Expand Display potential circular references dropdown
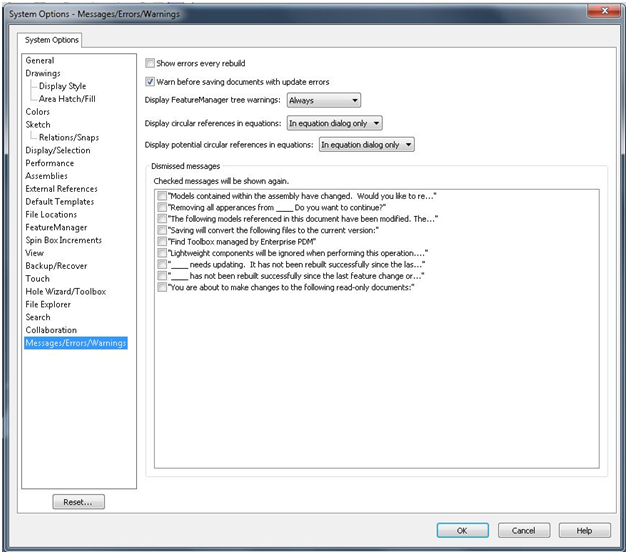Image resolution: width=628 pixels, height=554 pixels. (x=366, y=145)
